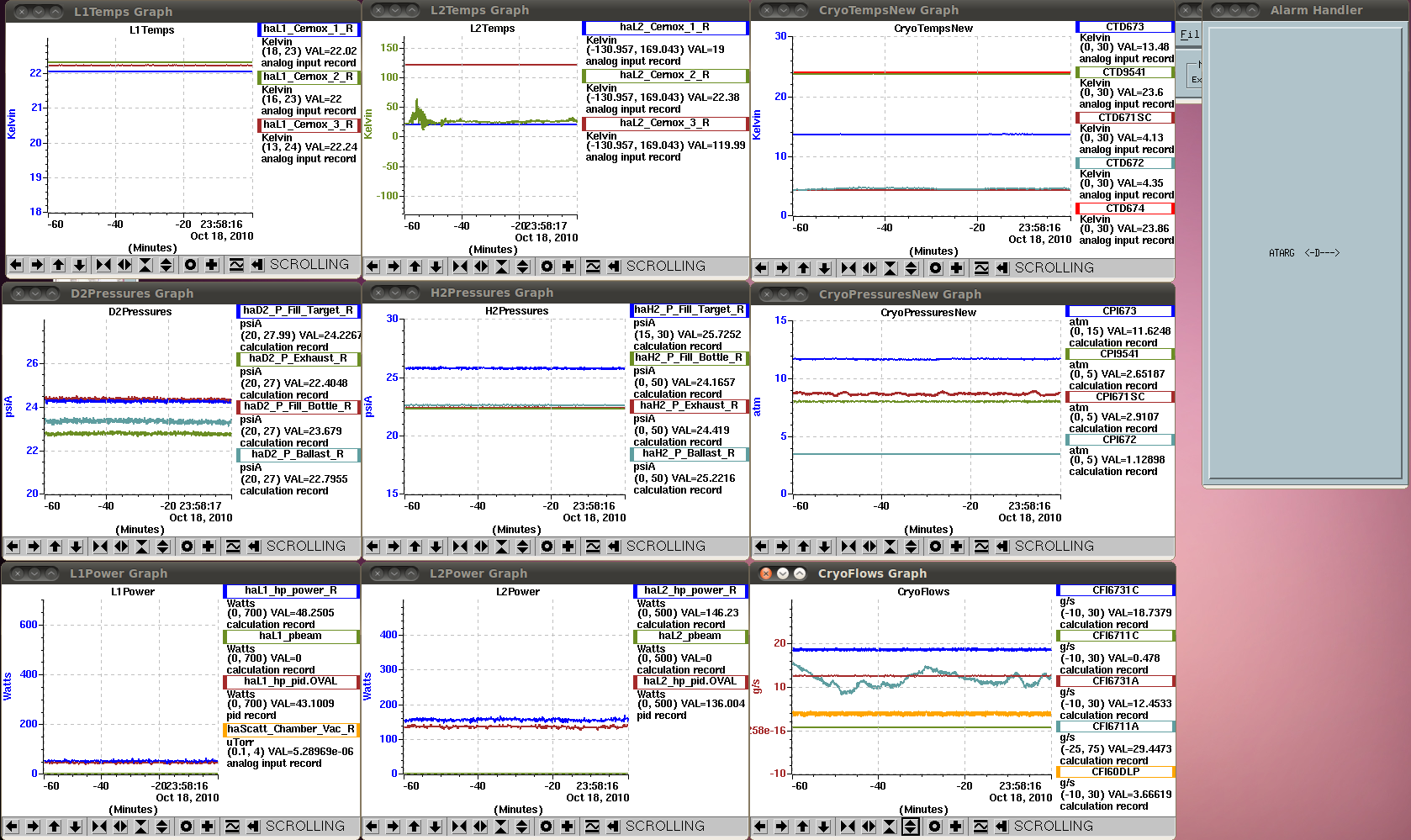The height and width of the screenshot is (840, 1411).
Task: Select haD2_P_Fill_Target_R legend entry
Action: click(299, 311)
